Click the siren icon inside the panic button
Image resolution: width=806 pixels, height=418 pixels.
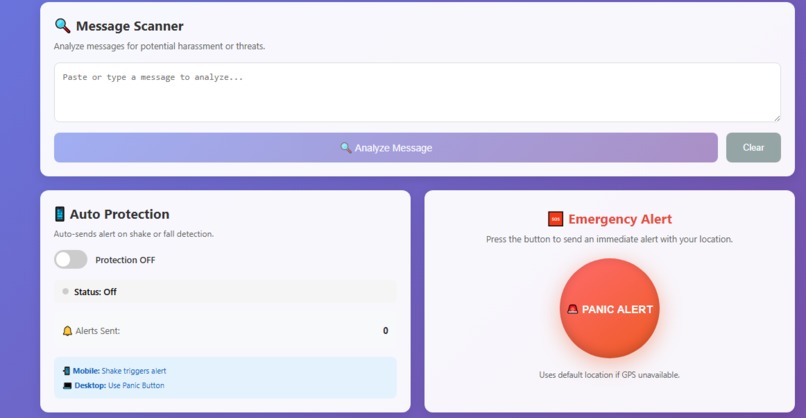coord(573,309)
